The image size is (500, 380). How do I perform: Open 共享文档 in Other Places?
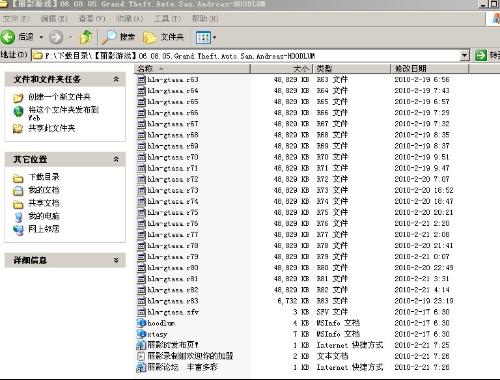pos(44,203)
